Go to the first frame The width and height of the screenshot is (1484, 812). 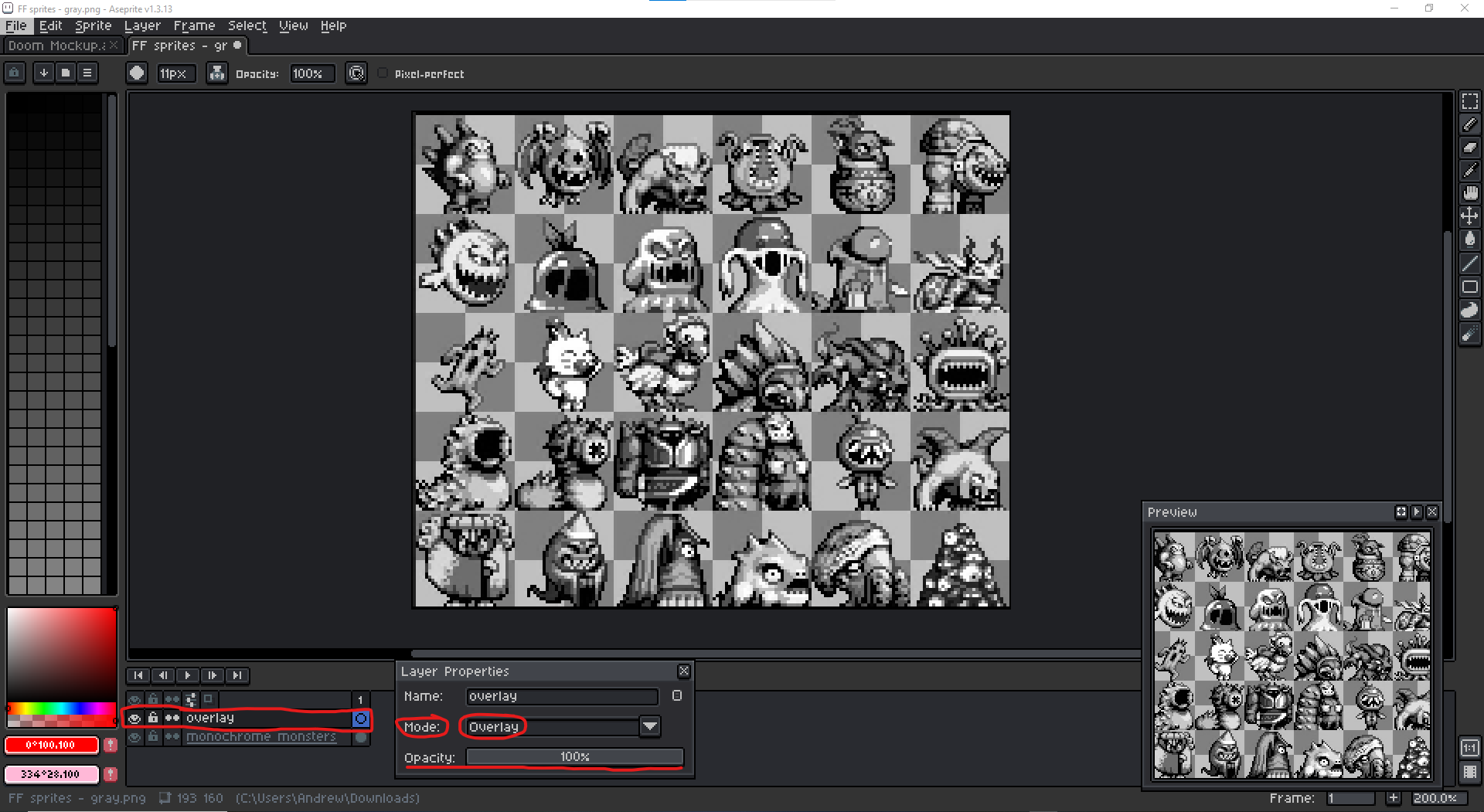[x=138, y=675]
